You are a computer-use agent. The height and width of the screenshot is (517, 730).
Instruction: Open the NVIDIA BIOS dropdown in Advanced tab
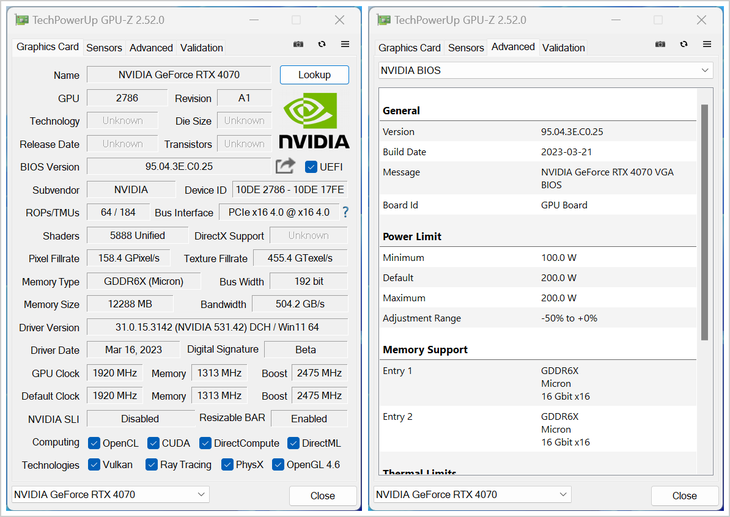(545, 71)
